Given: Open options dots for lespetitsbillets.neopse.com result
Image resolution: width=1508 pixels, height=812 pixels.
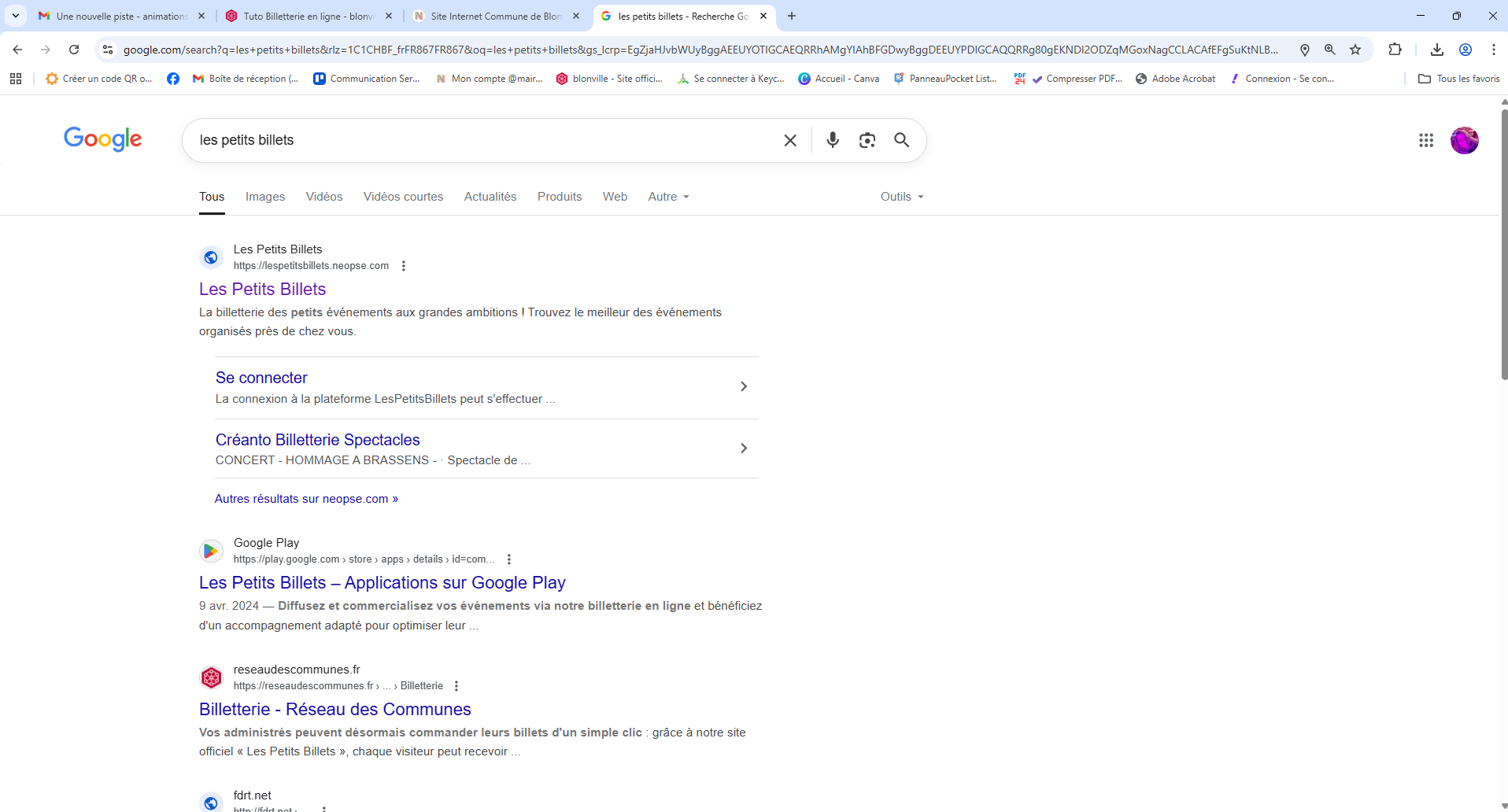Looking at the screenshot, I should pos(404,266).
